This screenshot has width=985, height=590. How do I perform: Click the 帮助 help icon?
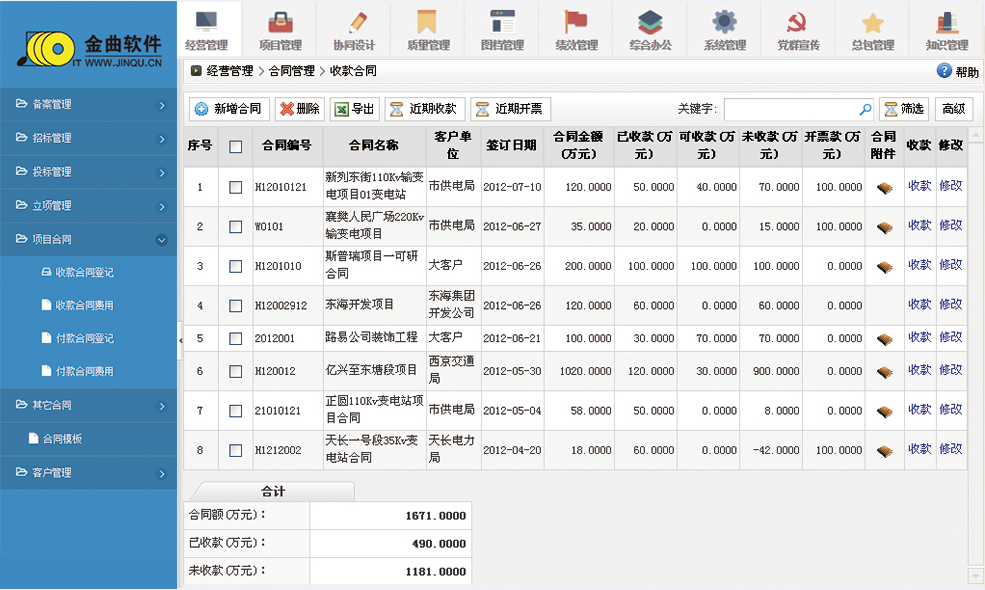[x=944, y=71]
